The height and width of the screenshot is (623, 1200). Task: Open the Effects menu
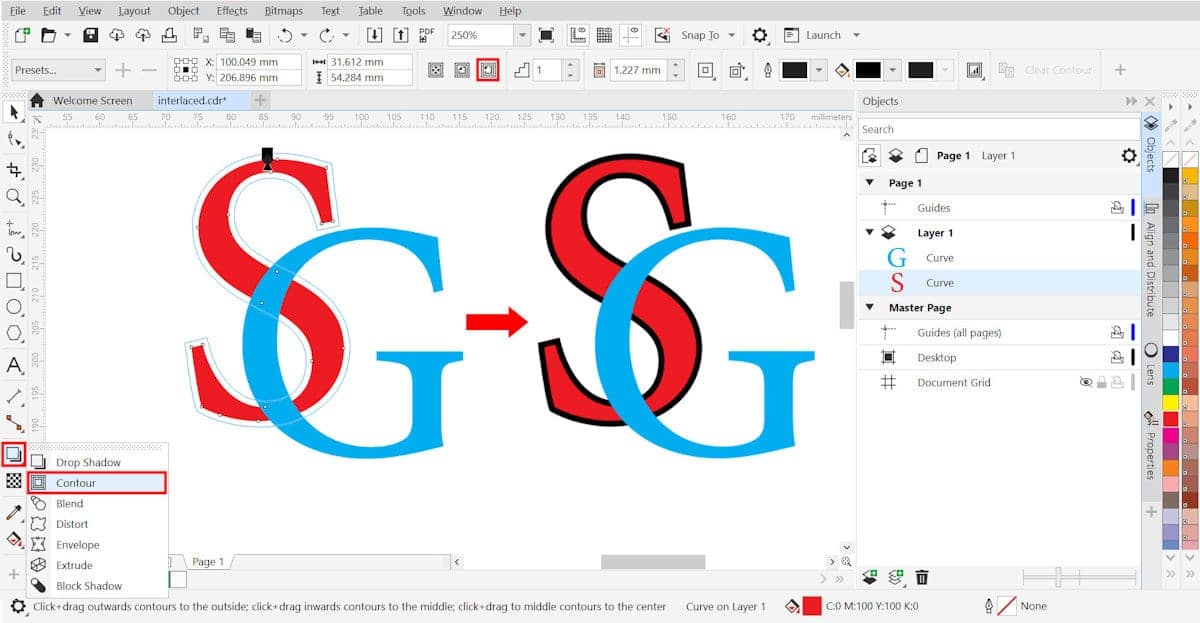(x=231, y=11)
